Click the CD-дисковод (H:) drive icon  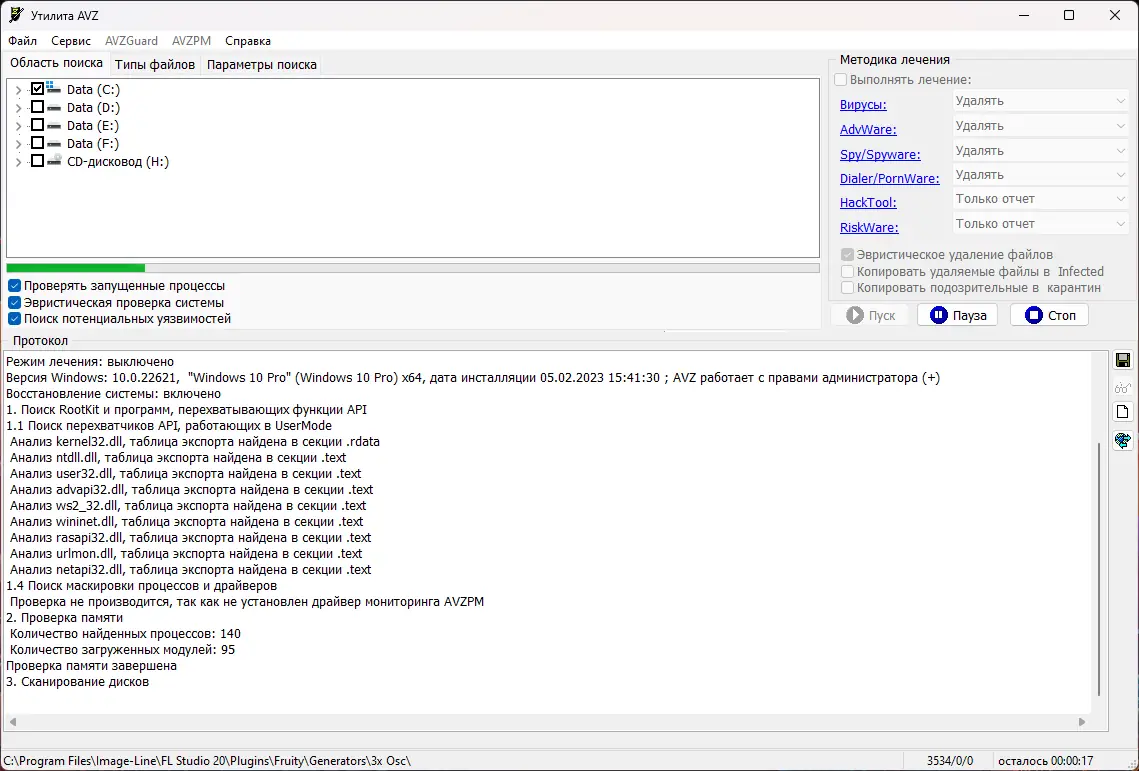click(x=54, y=161)
